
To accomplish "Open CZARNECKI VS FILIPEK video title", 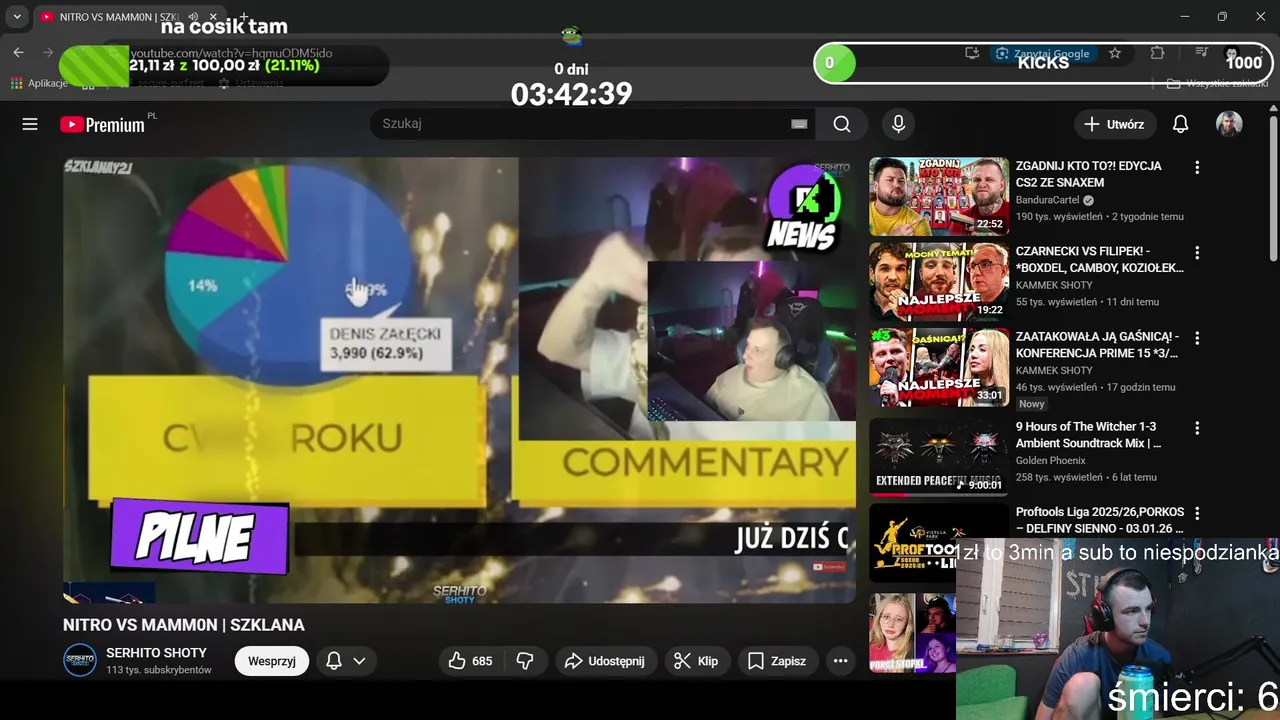I will coord(1099,259).
